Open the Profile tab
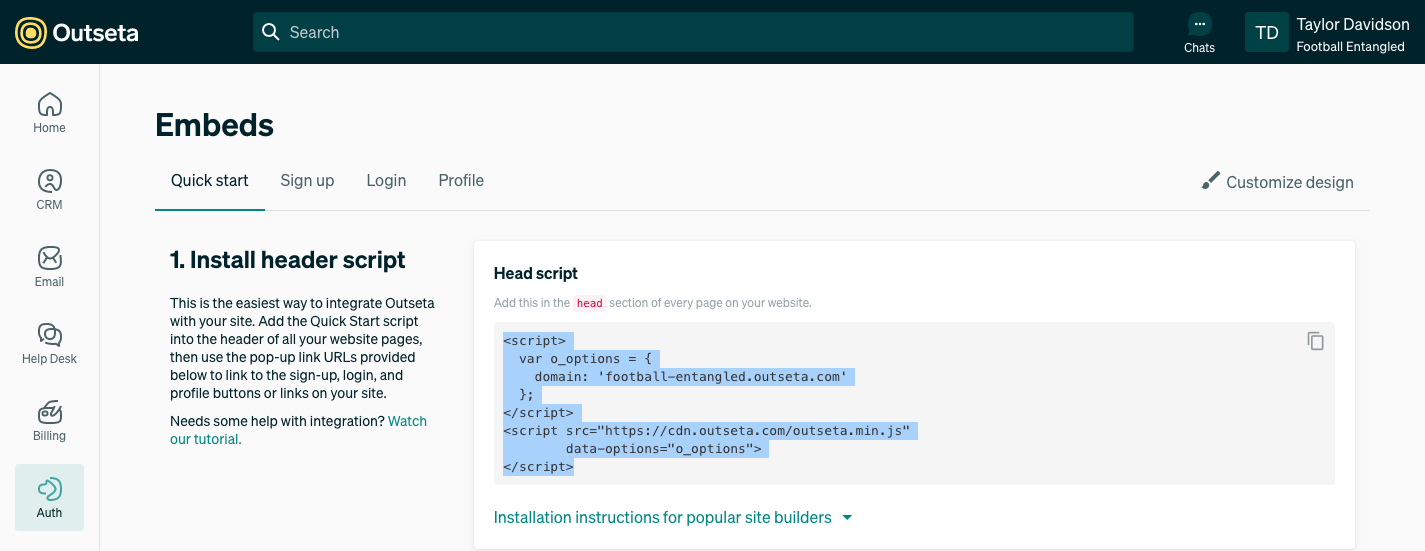1425x551 pixels. (x=461, y=181)
